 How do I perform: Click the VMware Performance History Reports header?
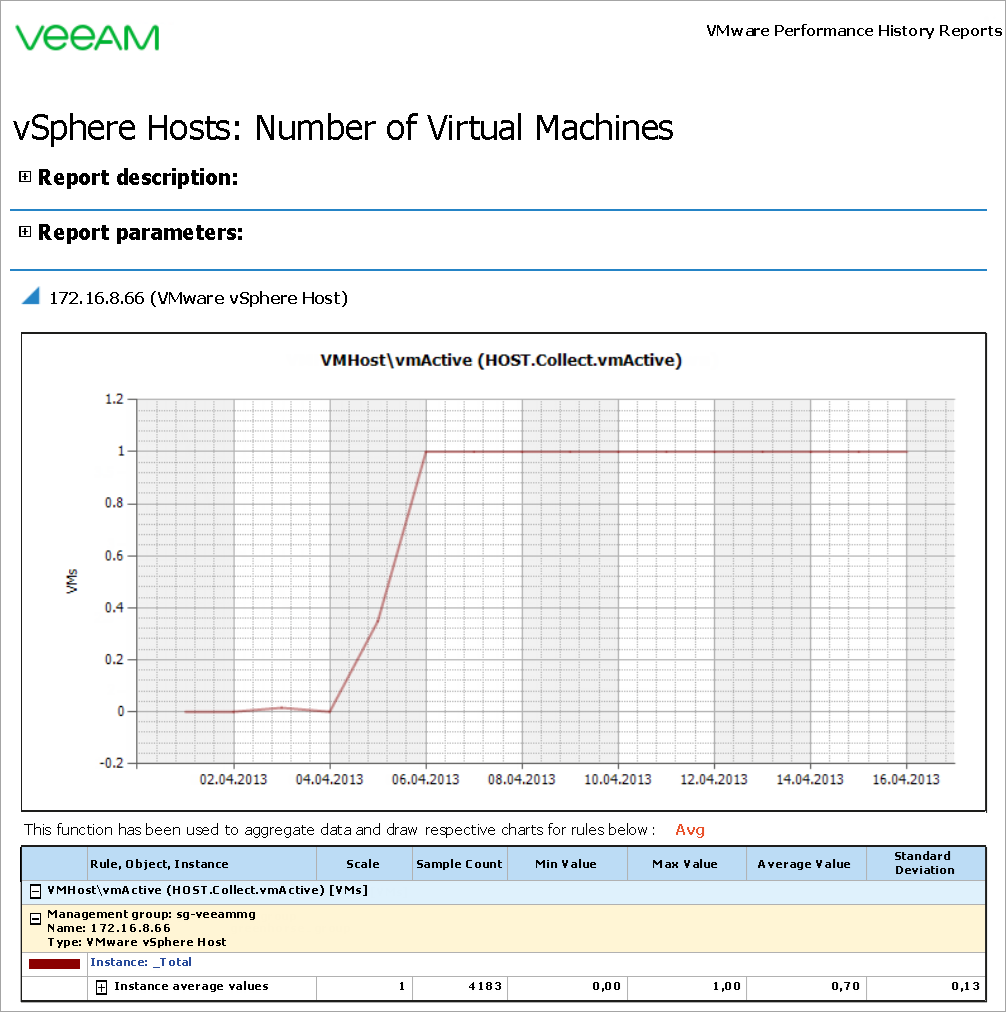point(854,31)
